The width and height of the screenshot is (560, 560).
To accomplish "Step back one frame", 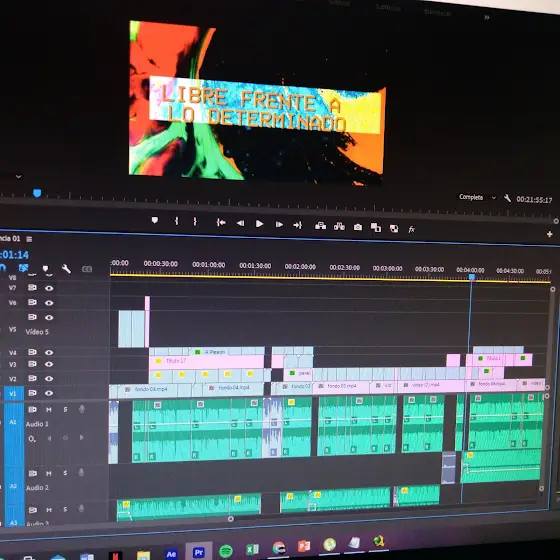I will point(240,223).
